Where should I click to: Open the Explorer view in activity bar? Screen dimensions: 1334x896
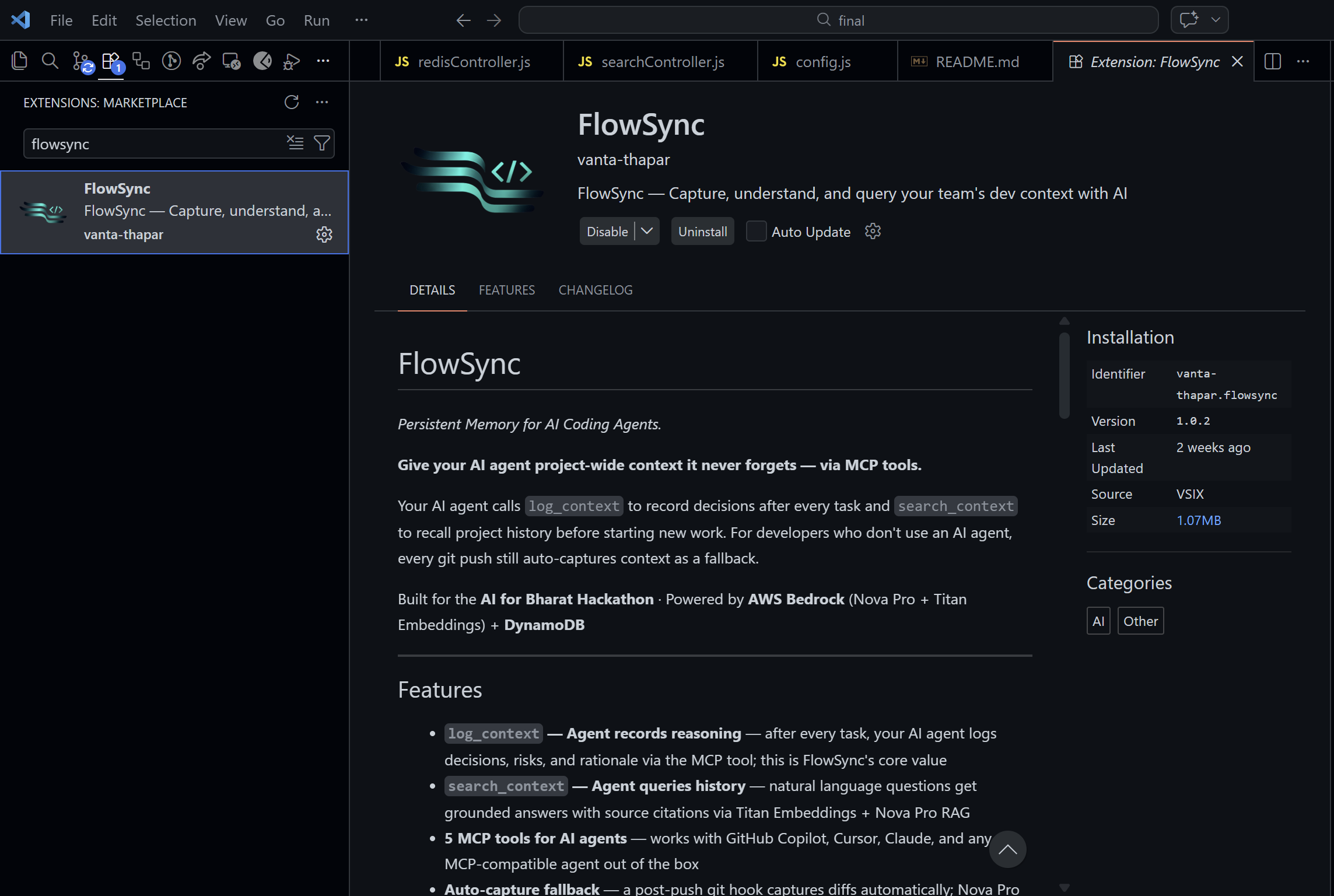[19, 61]
